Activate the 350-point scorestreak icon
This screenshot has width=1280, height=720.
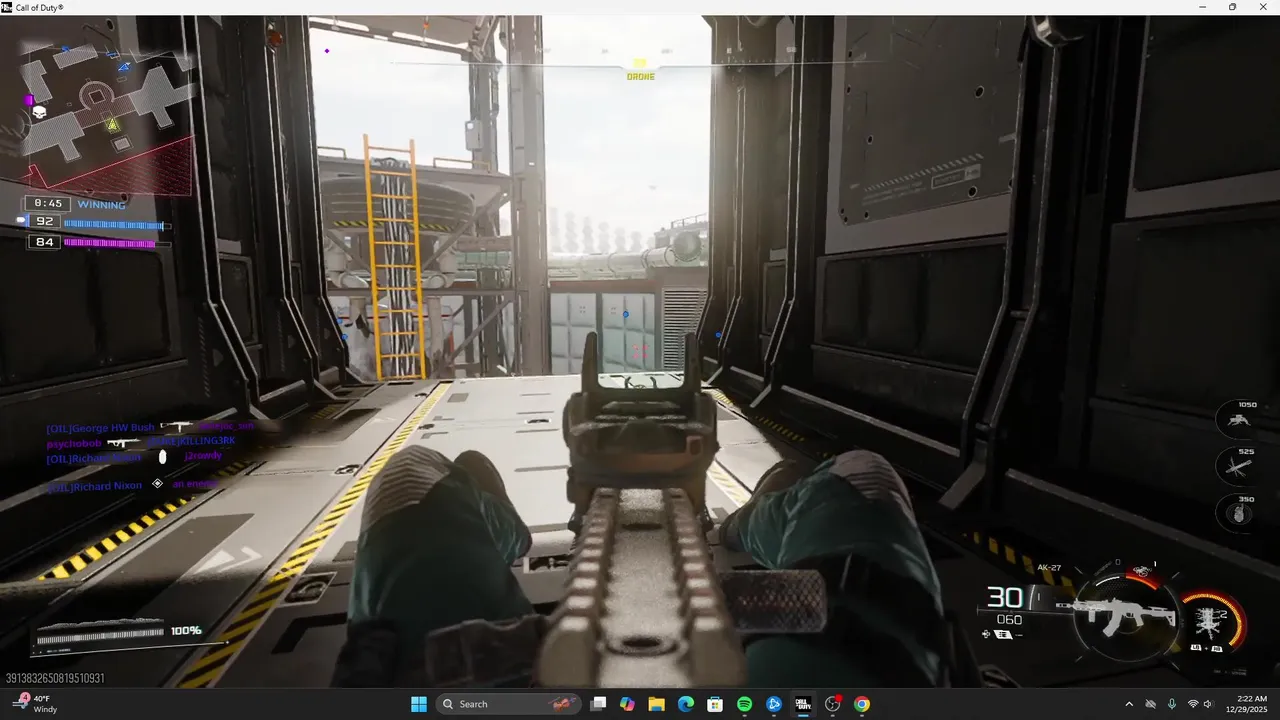pyautogui.click(x=1240, y=514)
